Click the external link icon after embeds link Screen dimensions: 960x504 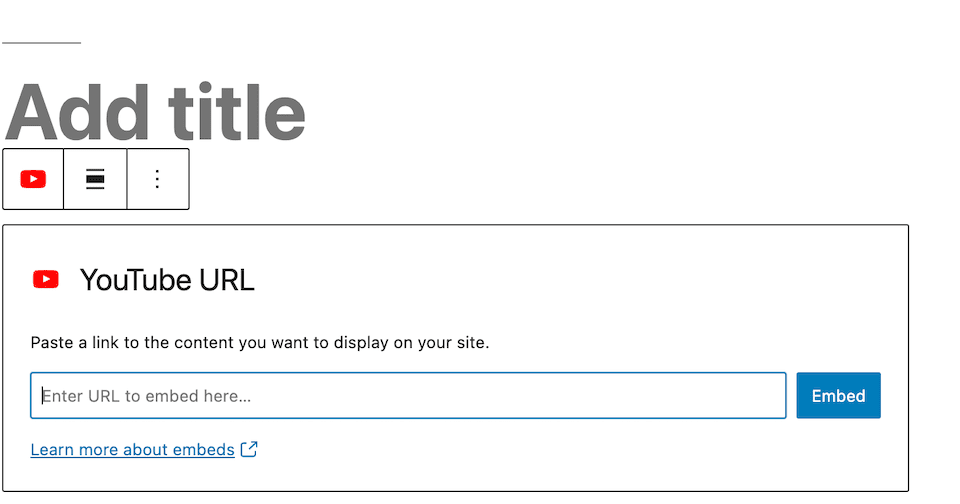[249, 450]
